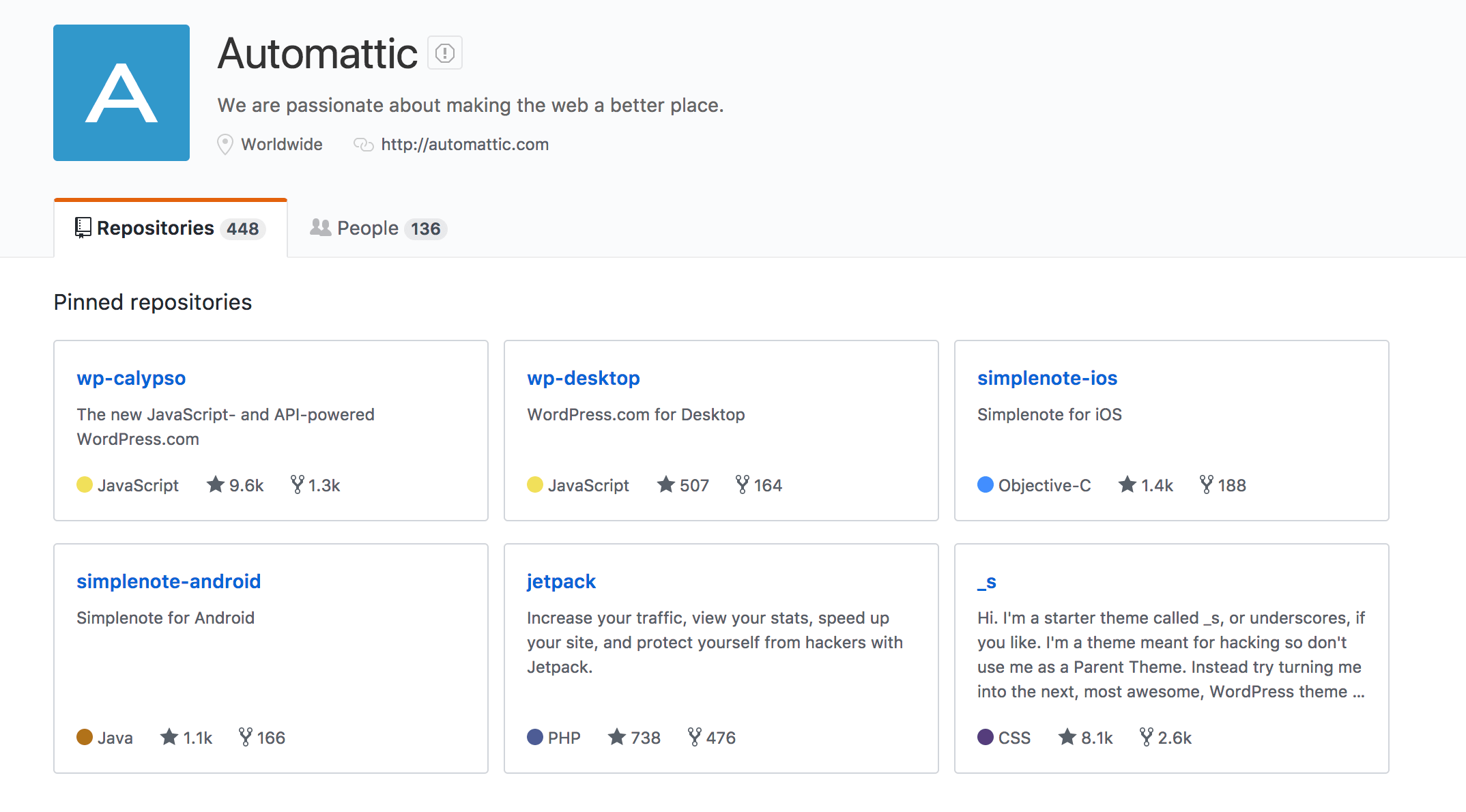This screenshot has height=812, width=1466.
Task: Open the wp-desktop repository
Action: pyautogui.click(x=584, y=377)
